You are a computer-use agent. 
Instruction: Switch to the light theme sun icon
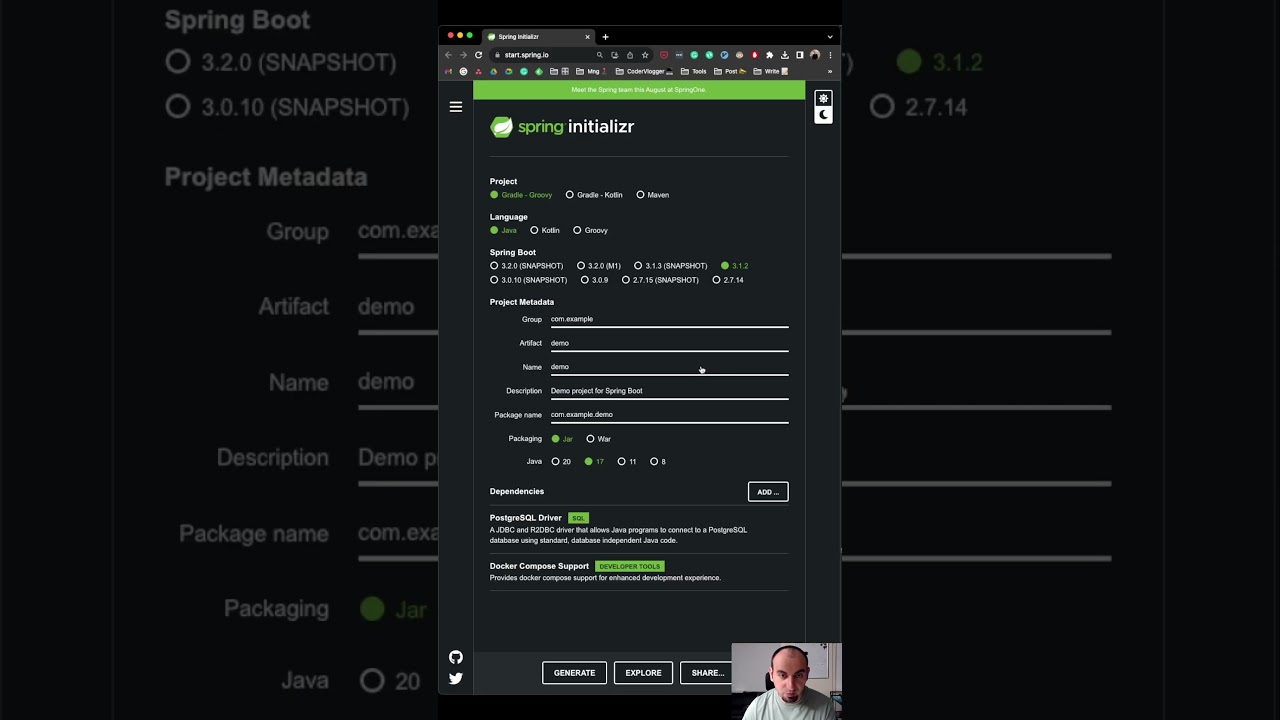point(823,99)
